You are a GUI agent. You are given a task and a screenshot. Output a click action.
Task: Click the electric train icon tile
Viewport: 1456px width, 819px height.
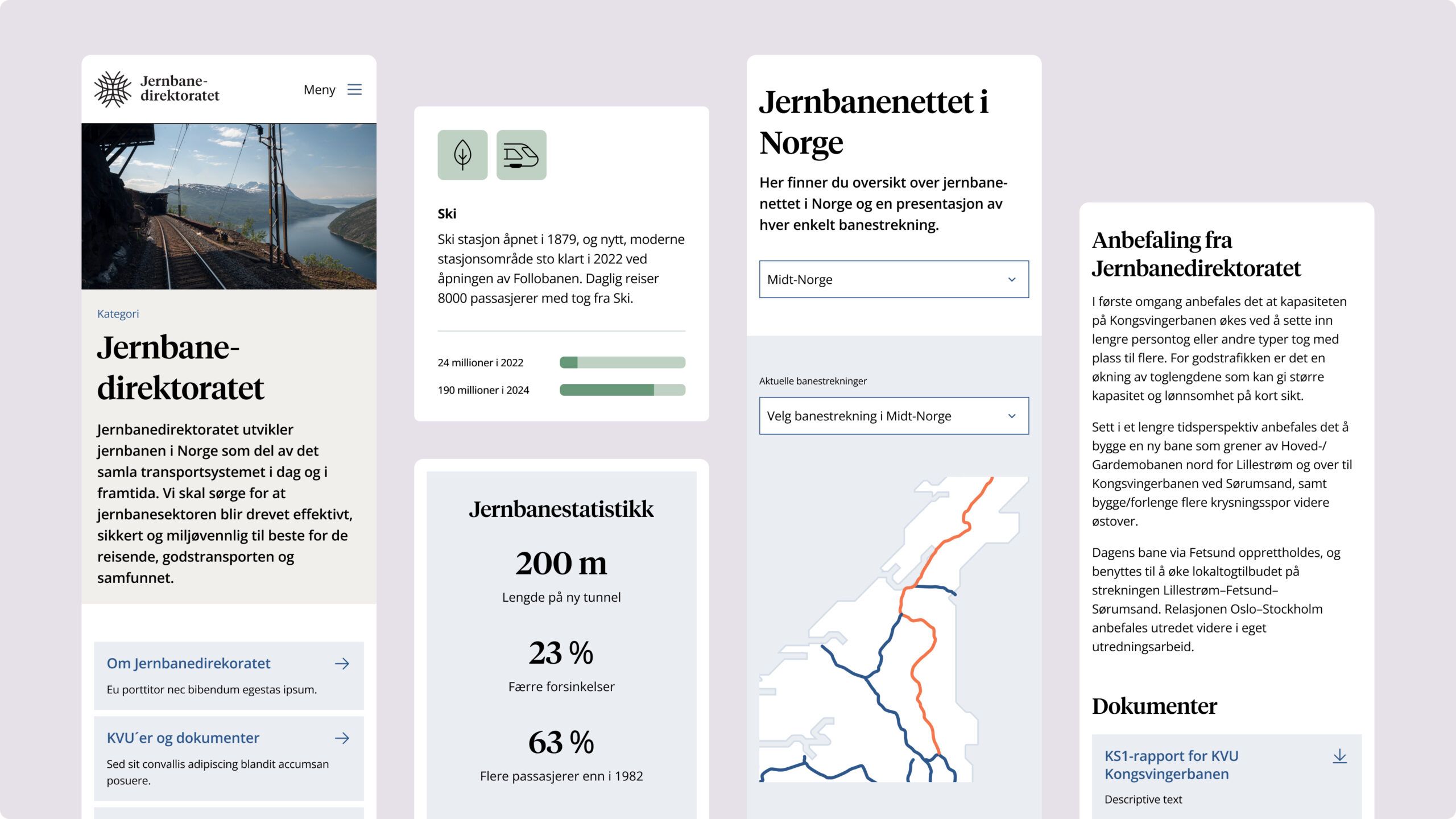(521, 155)
